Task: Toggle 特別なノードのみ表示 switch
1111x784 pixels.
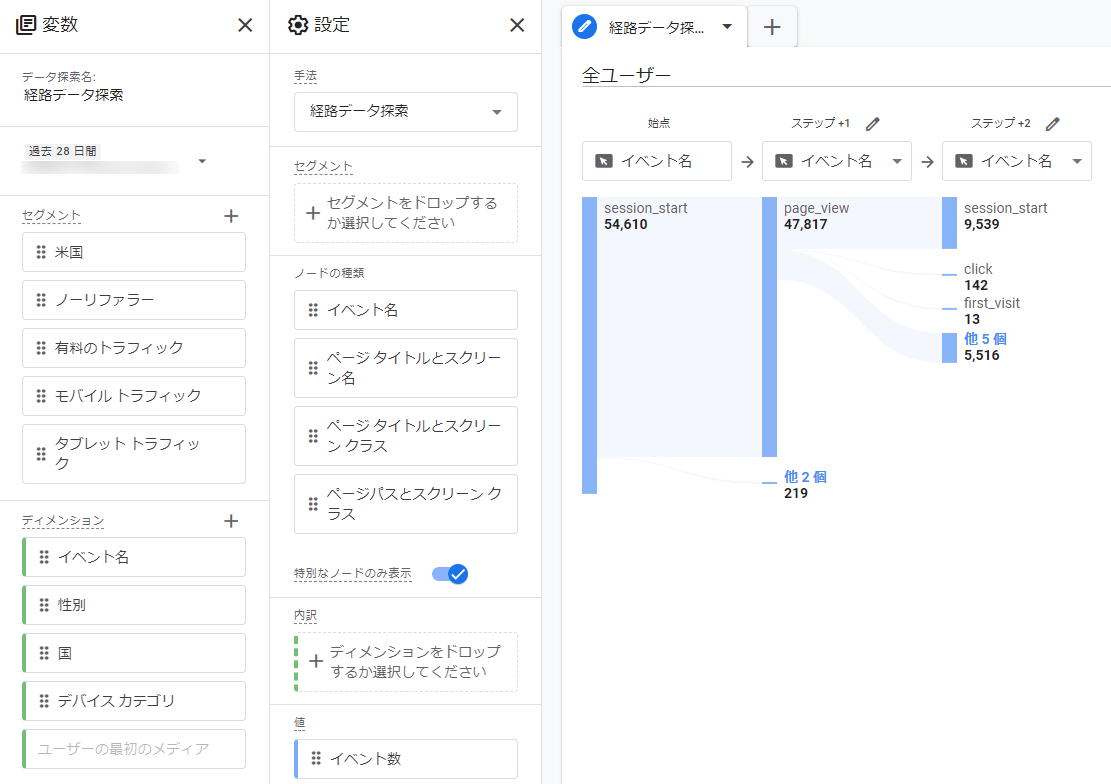Action: 450,574
